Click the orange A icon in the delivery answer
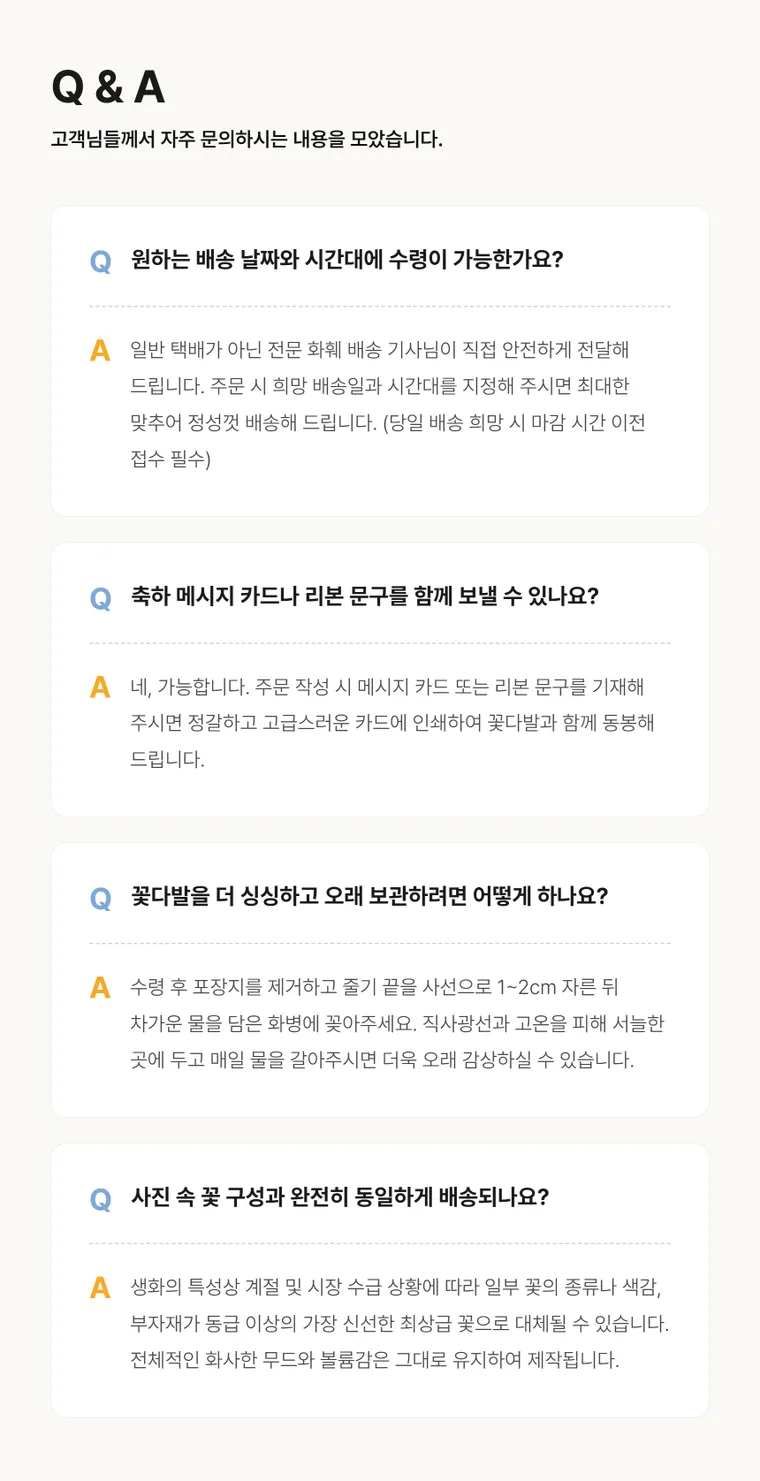760x1481 pixels. tap(100, 351)
